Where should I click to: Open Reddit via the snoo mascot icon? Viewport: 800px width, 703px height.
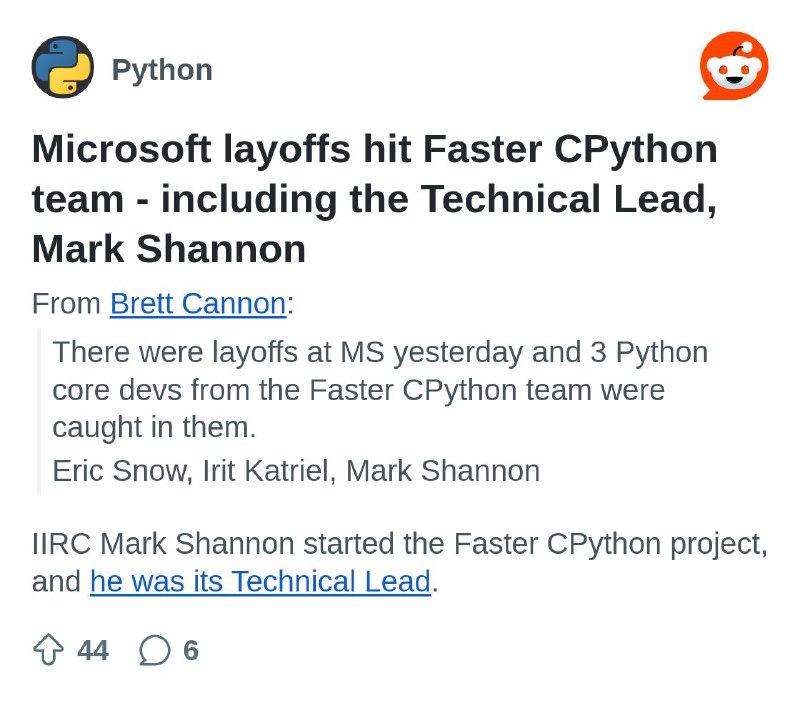pos(734,64)
